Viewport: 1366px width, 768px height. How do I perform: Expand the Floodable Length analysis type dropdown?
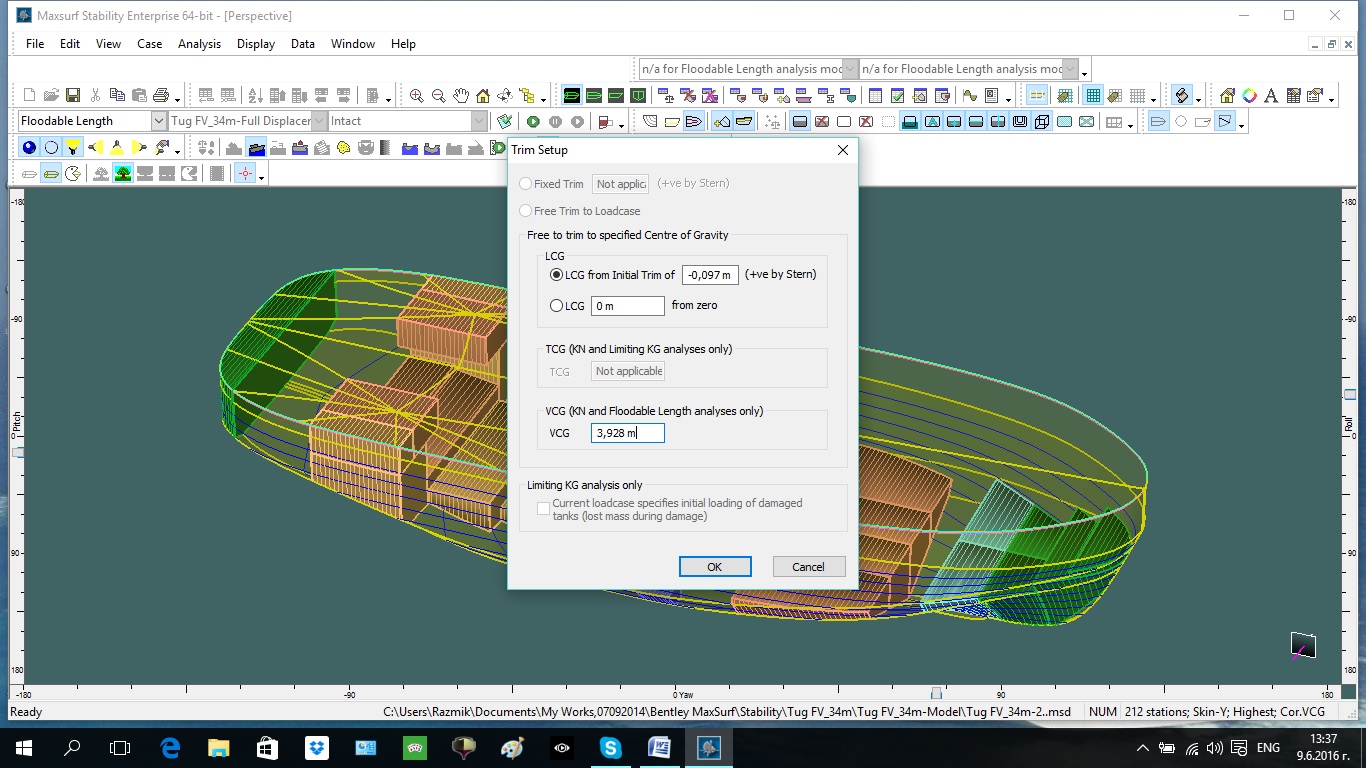tap(158, 121)
